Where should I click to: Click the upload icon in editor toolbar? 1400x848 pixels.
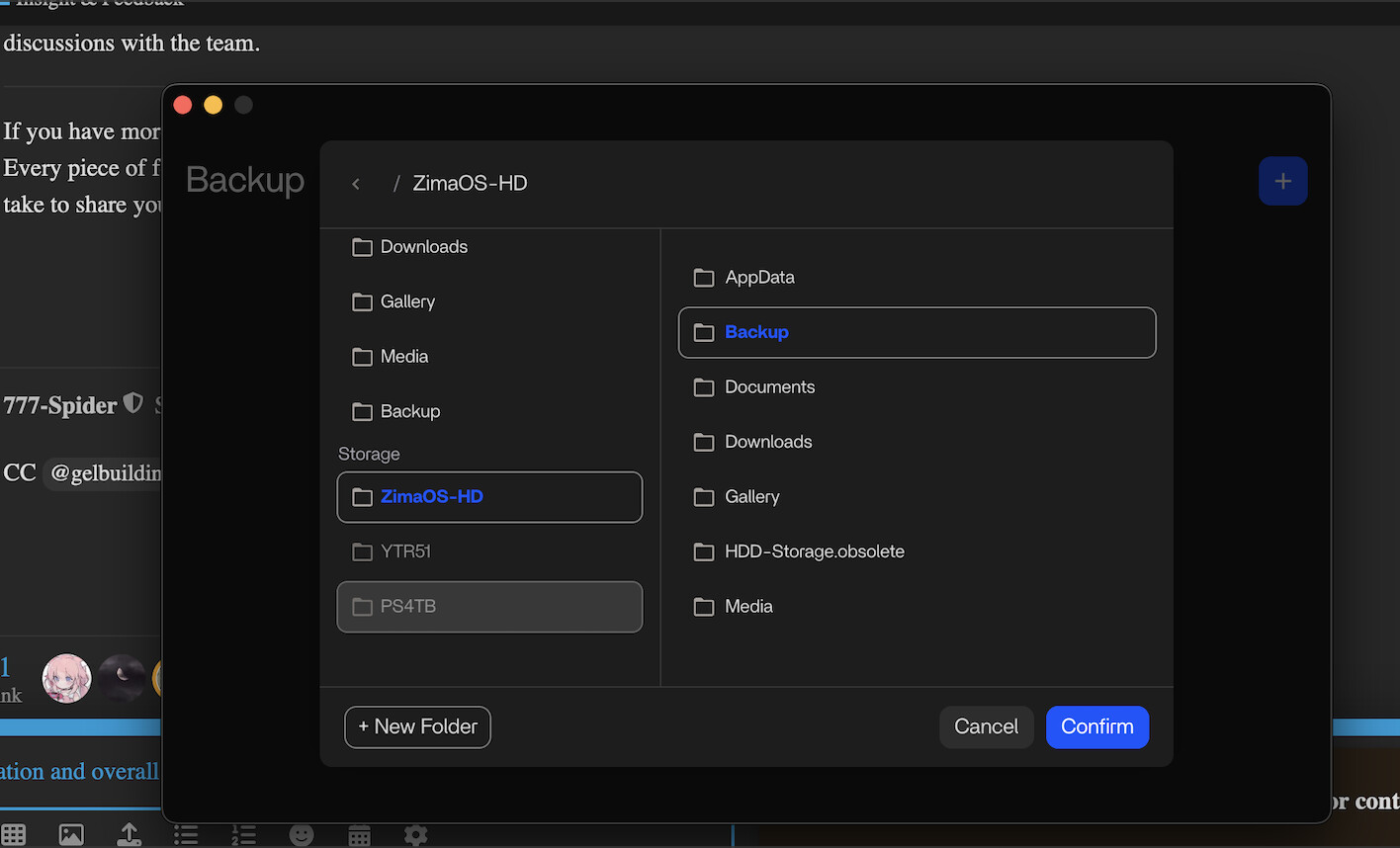click(x=129, y=834)
